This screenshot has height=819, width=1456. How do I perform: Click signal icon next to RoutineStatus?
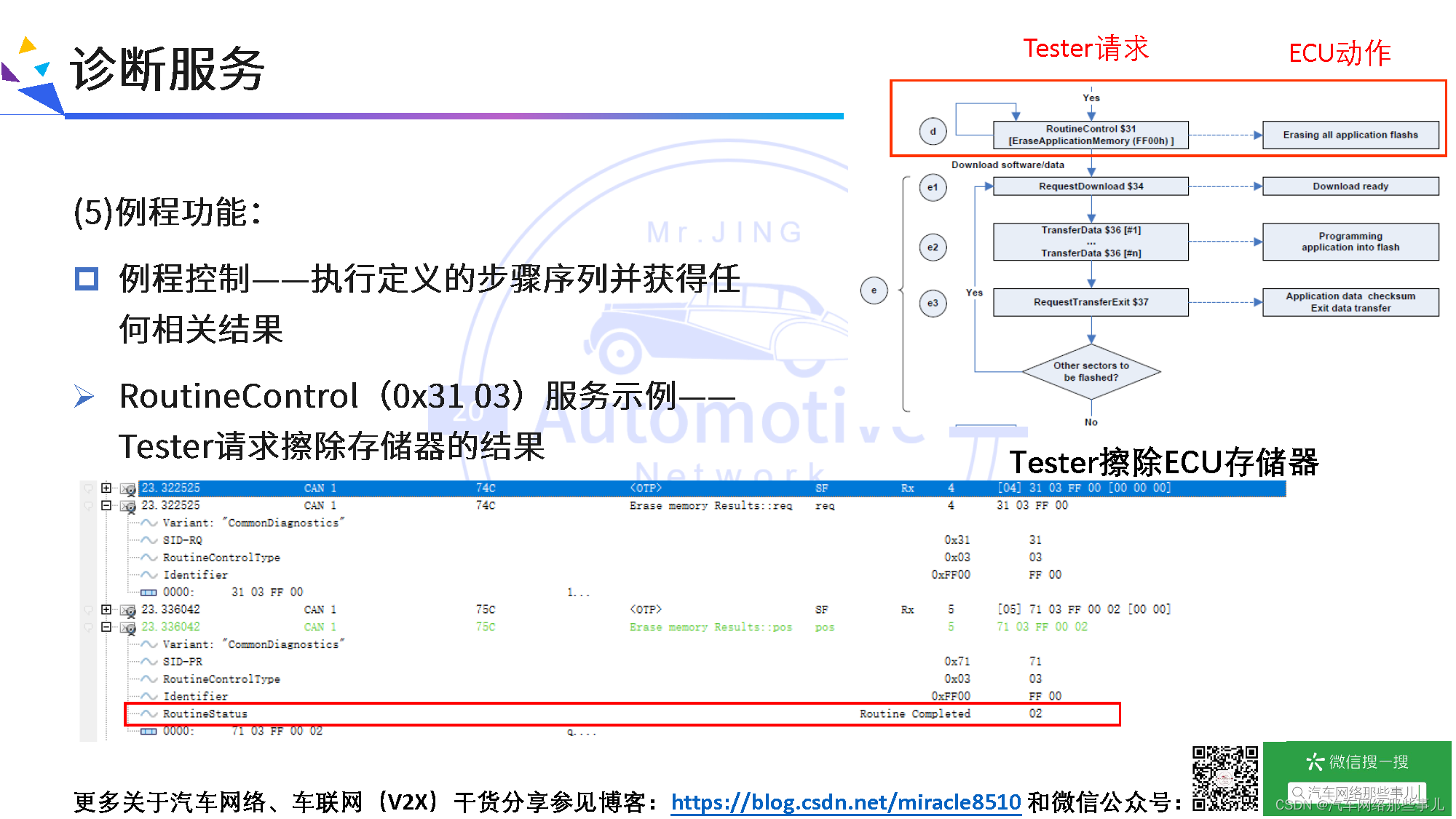149,714
